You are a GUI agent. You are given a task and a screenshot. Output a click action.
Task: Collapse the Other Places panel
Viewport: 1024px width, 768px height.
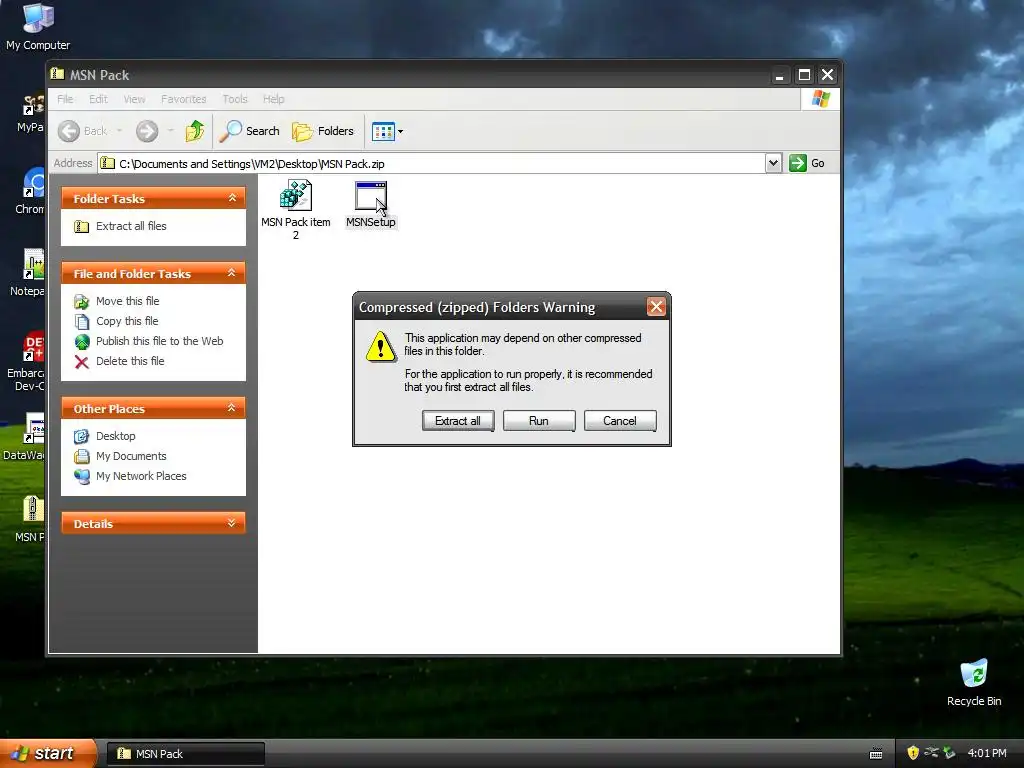(232, 408)
